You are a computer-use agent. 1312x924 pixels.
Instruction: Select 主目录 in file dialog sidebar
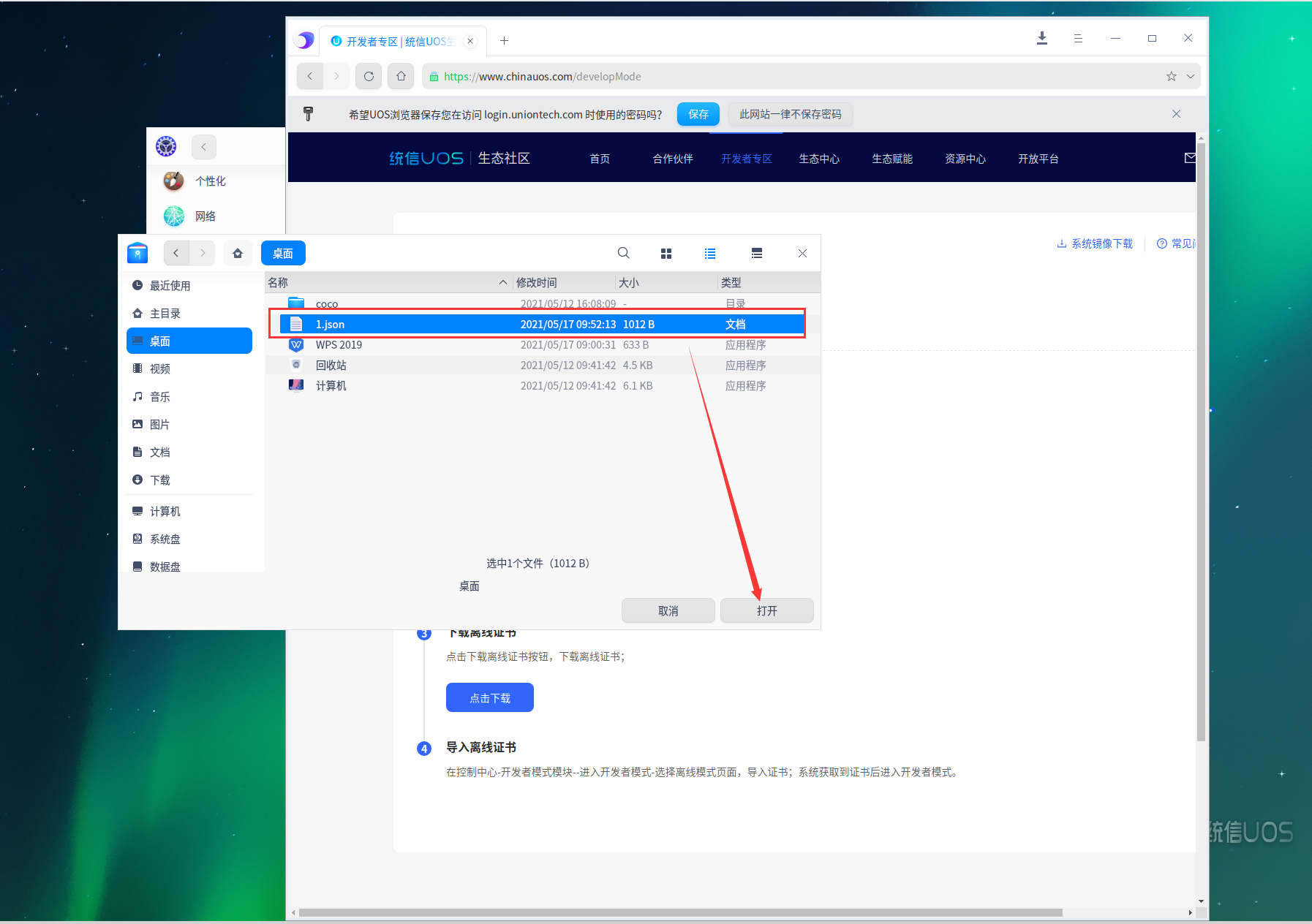pos(189,313)
